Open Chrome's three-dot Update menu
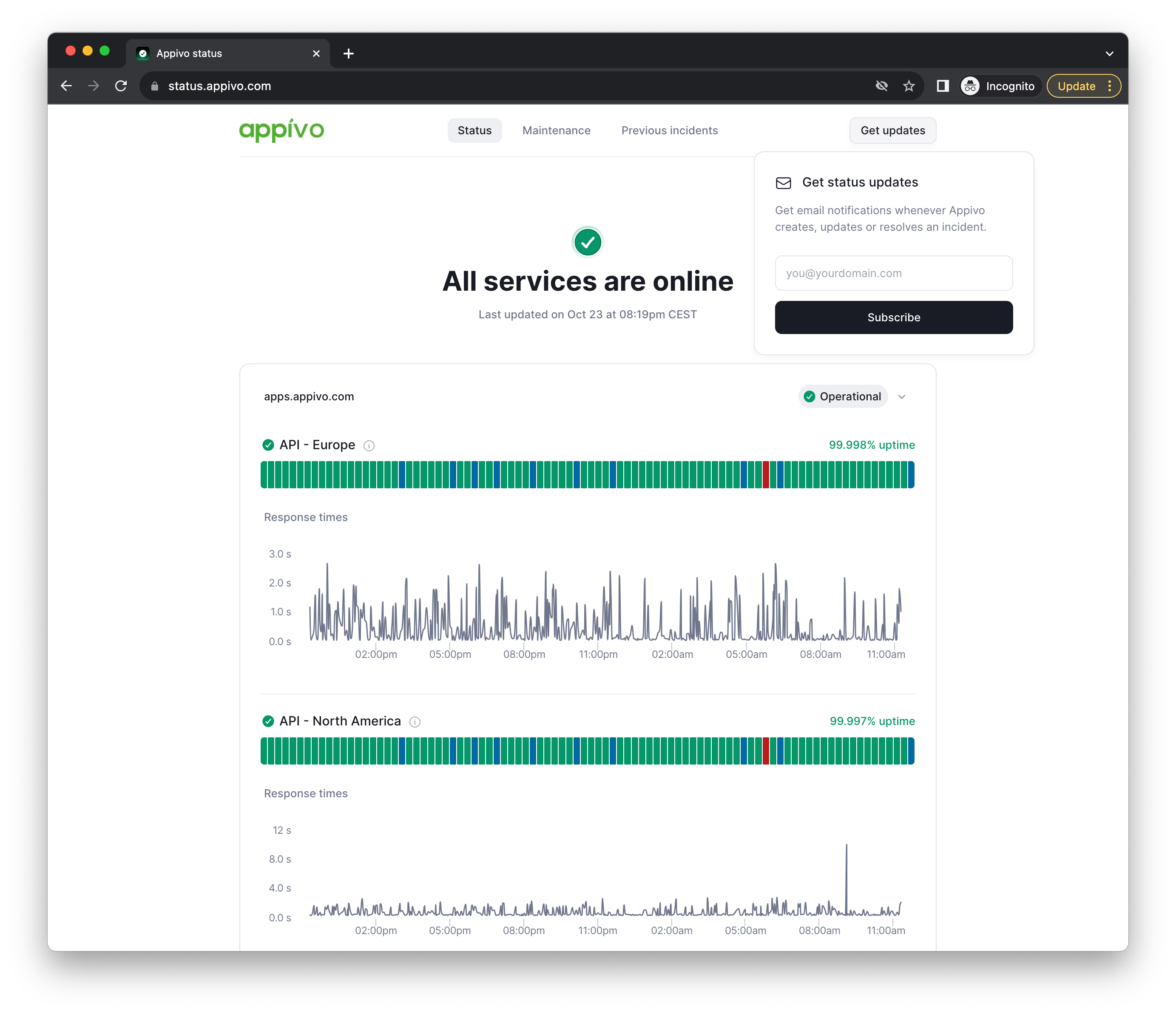This screenshot has height=1014, width=1176. pyautogui.click(x=1110, y=86)
